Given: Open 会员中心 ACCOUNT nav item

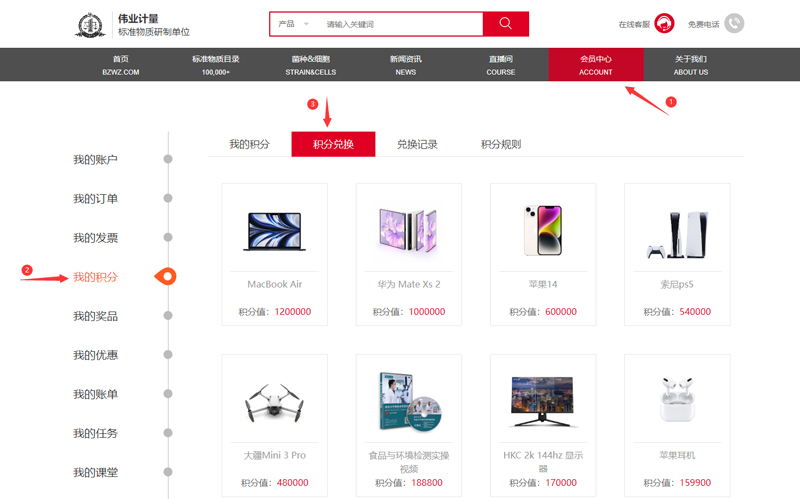Looking at the screenshot, I should [x=596, y=65].
